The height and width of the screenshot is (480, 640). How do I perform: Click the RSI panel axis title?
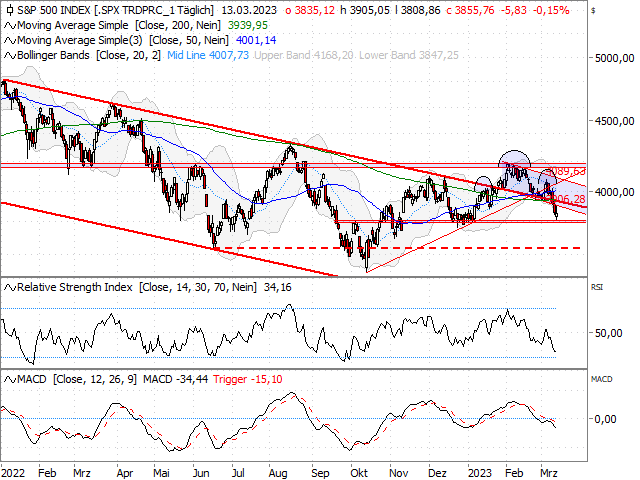[x=597, y=287]
